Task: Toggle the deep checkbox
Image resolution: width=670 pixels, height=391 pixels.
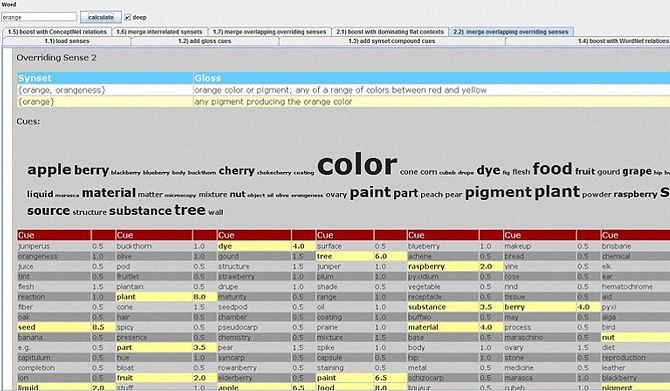Action: coord(127,18)
